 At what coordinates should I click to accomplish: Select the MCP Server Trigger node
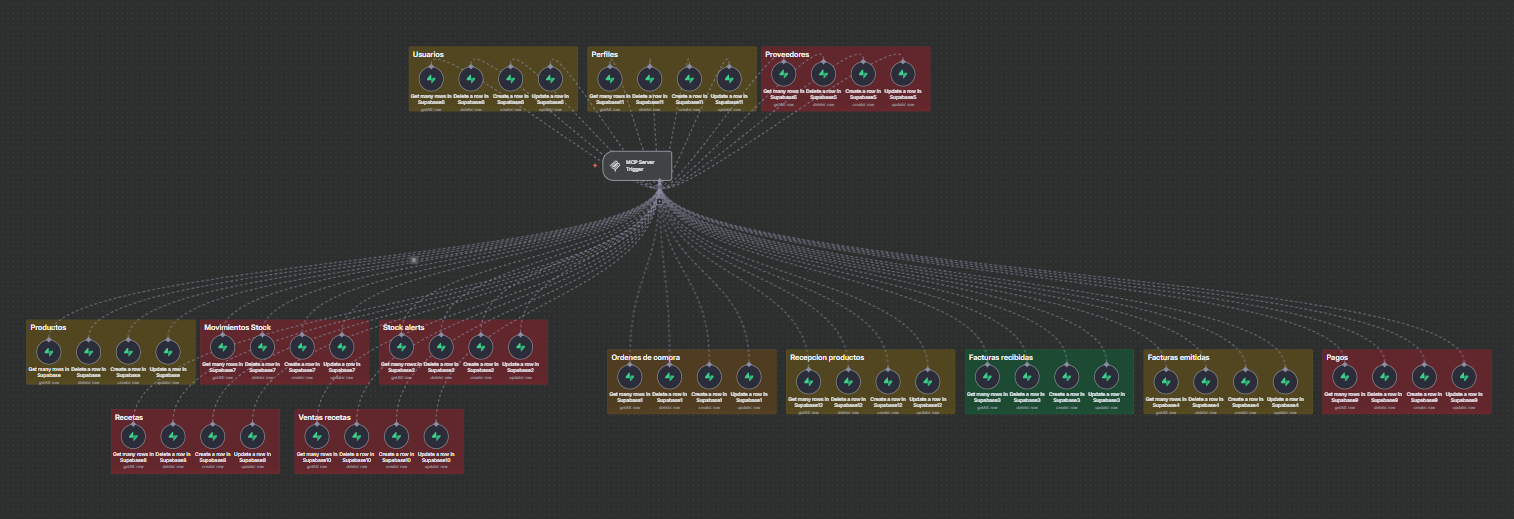(x=637, y=166)
